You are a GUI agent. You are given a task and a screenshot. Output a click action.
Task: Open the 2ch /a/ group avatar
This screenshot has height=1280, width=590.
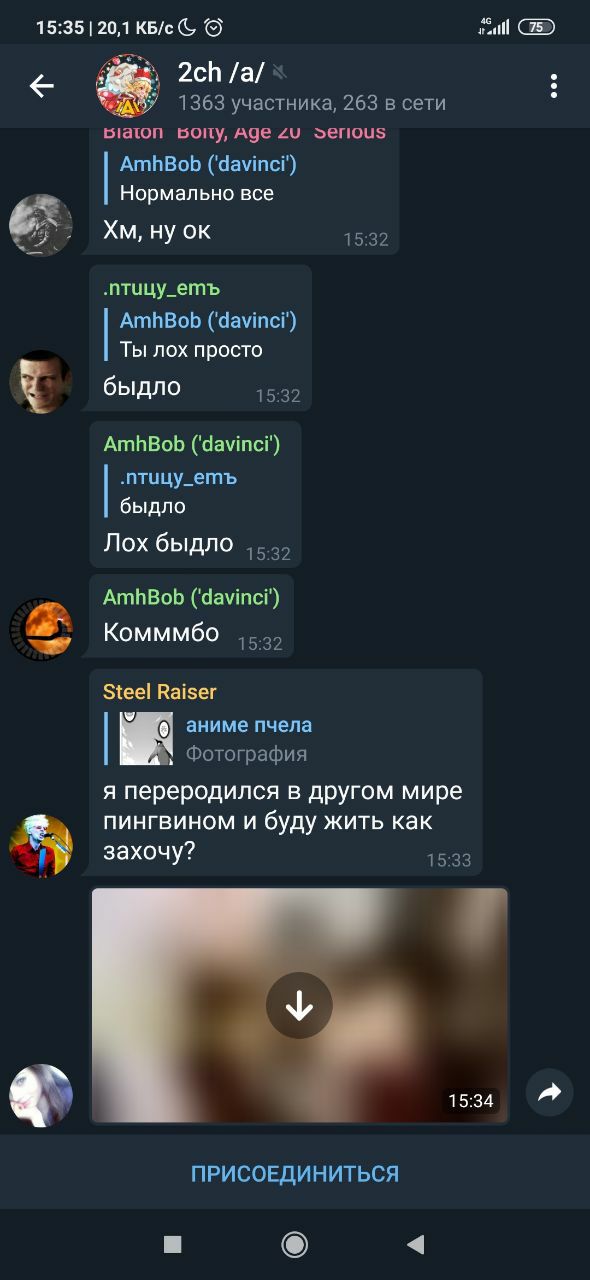coord(128,86)
